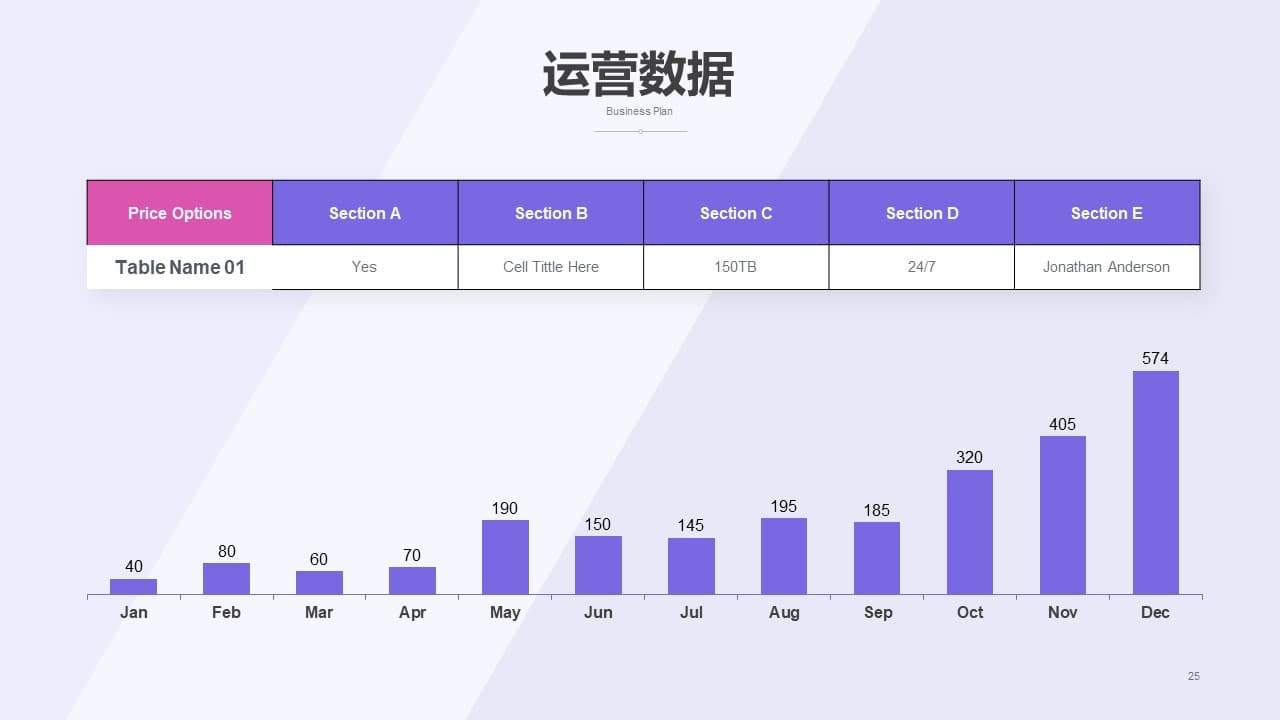Click the Table Name 01 row label
The height and width of the screenshot is (720, 1280).
tap(180, 267)
